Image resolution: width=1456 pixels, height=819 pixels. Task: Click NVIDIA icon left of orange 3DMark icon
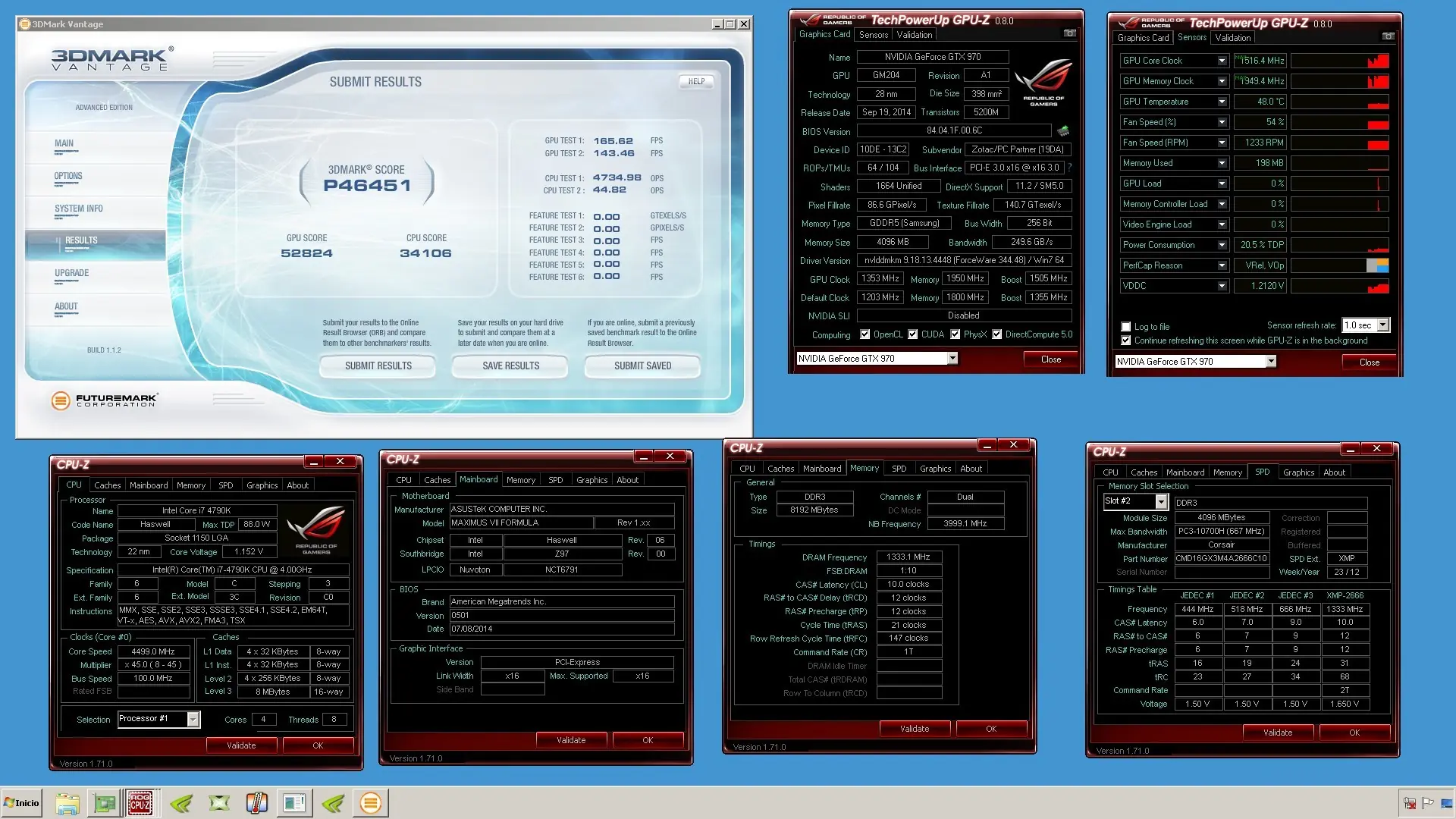pos(332,803)
